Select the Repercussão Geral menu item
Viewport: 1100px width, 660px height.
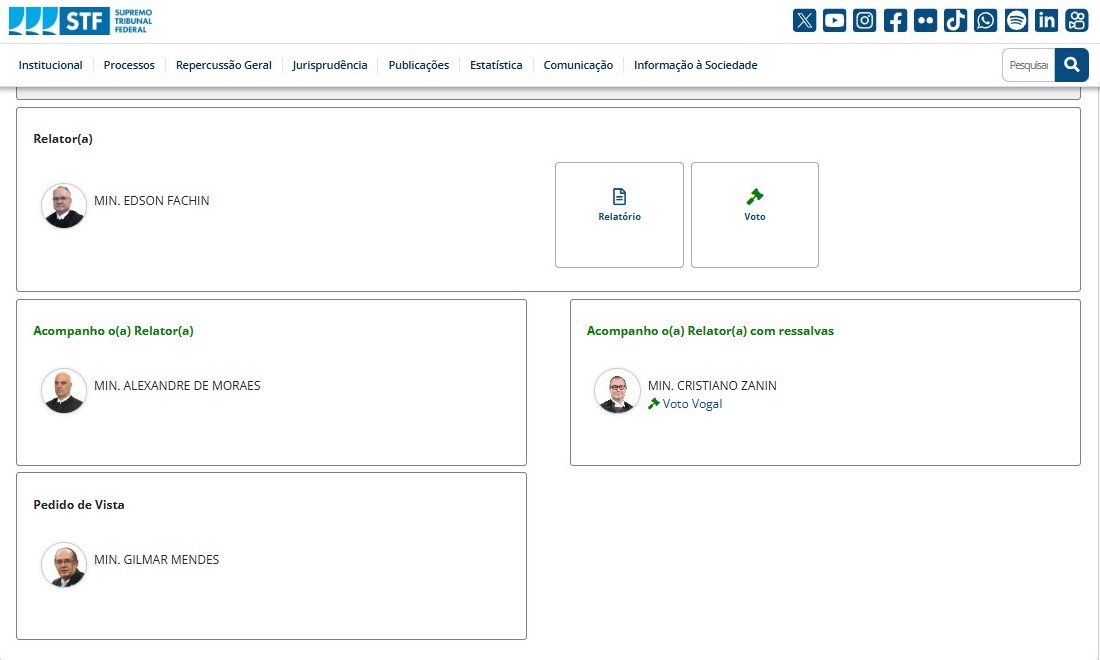(224, 65)
